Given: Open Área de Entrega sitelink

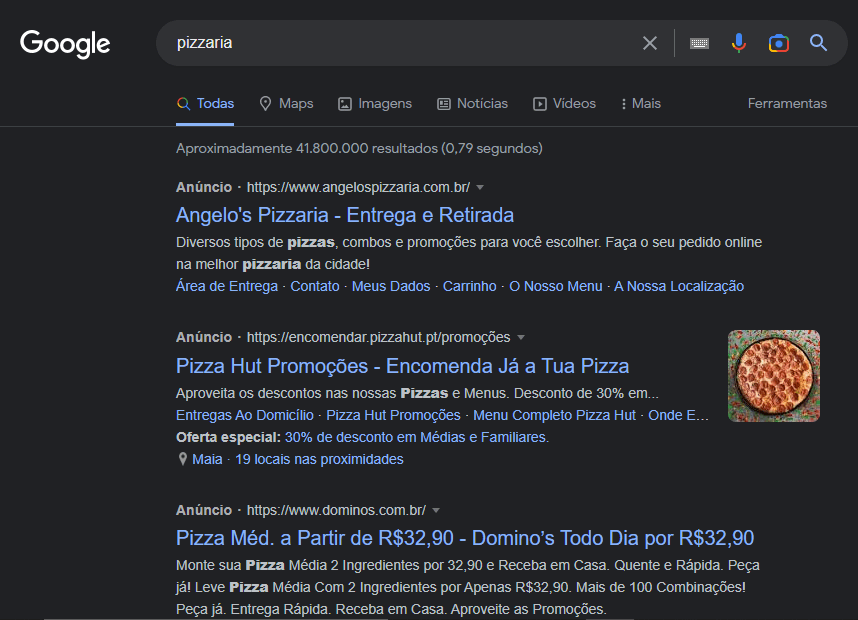Looking at the screenshot, I should [227, 286].
